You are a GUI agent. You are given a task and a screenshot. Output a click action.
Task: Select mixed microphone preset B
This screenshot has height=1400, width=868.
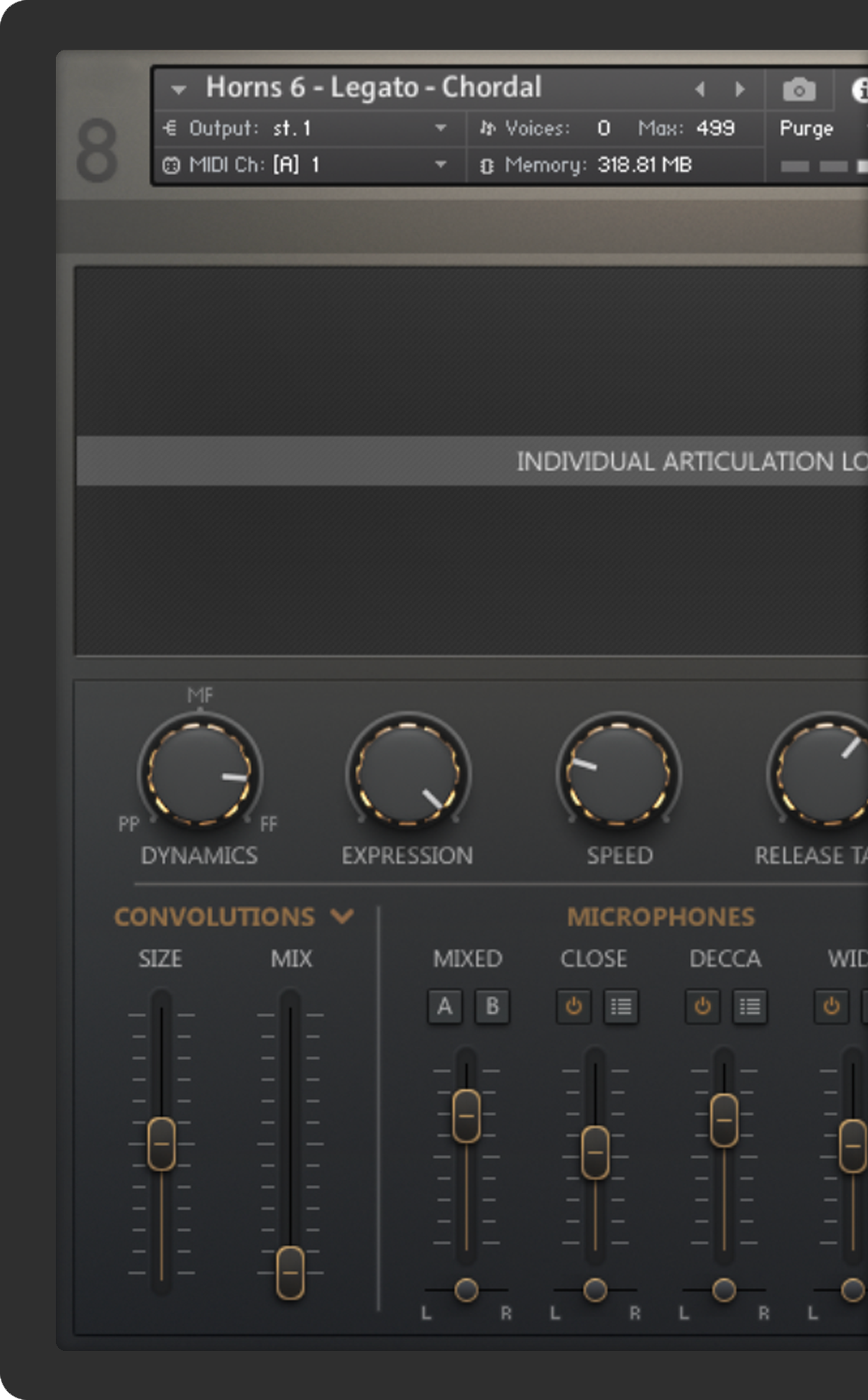[x=492, y=1007]
